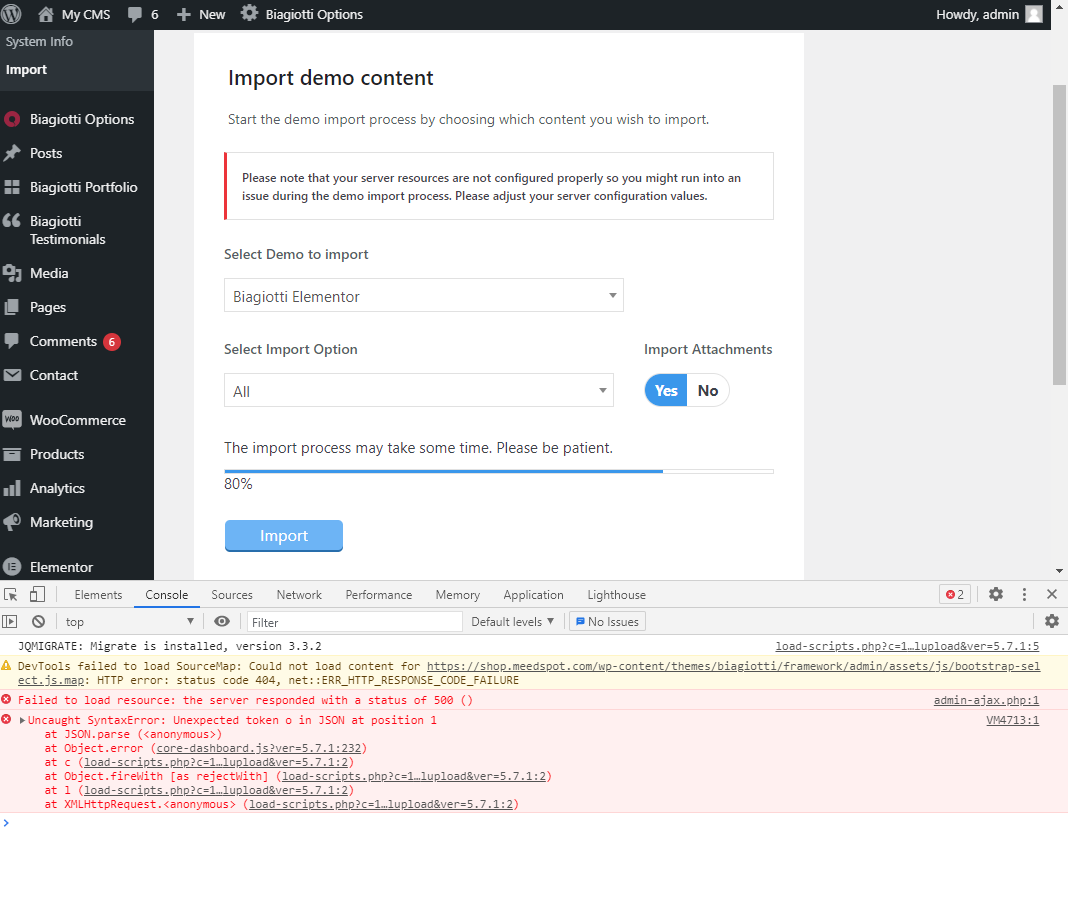1068x909 pixels.
Task: Open admin-ajax.php:1 source link
Action: coord(986,700)
